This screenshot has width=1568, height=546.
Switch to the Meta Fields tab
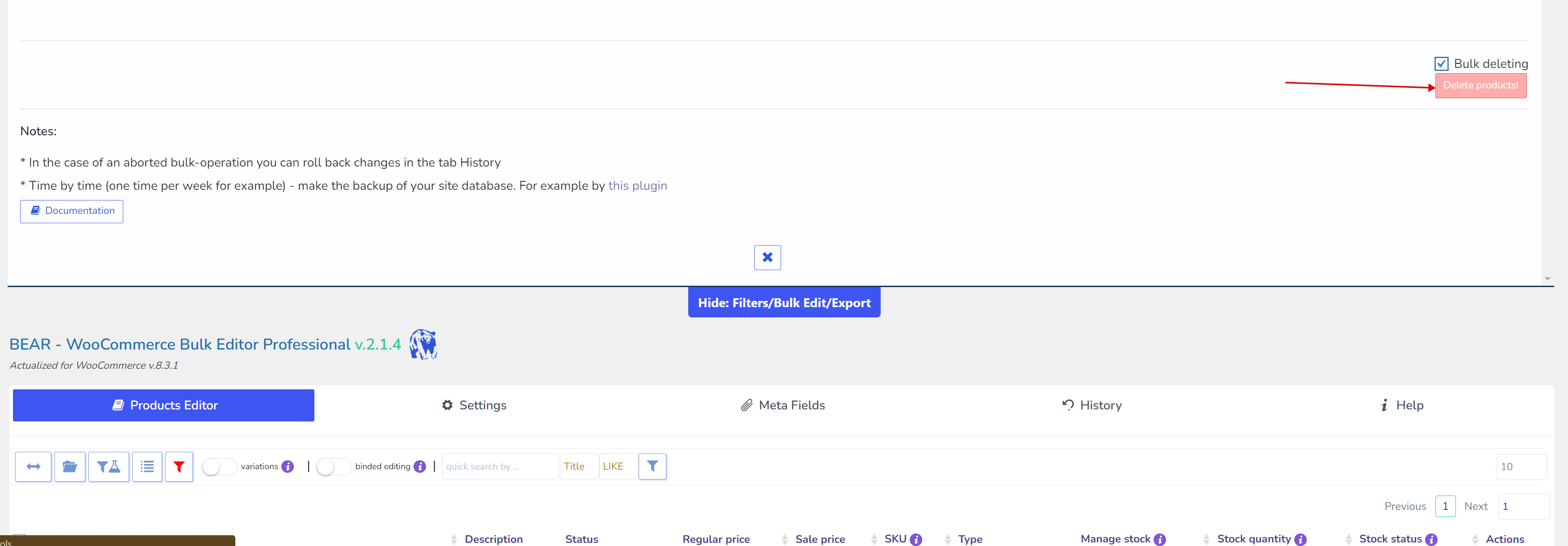[x=783, y=405]
